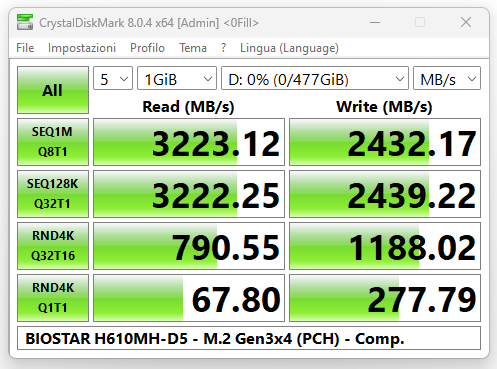Select the RND4K Q32T16 write result 1188.02
Image resolution: width=497 pixels, height=369 pixels.
click(385, 246)
